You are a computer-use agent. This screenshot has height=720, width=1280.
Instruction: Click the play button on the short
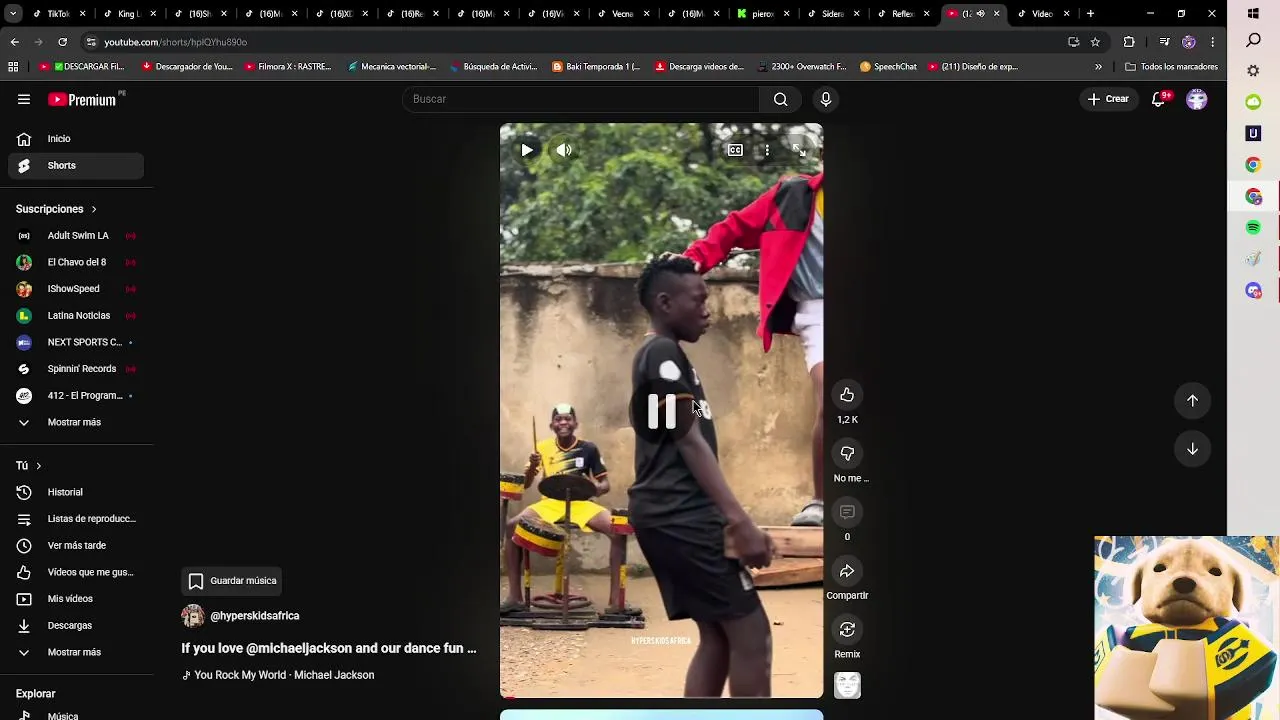(527, 150)
